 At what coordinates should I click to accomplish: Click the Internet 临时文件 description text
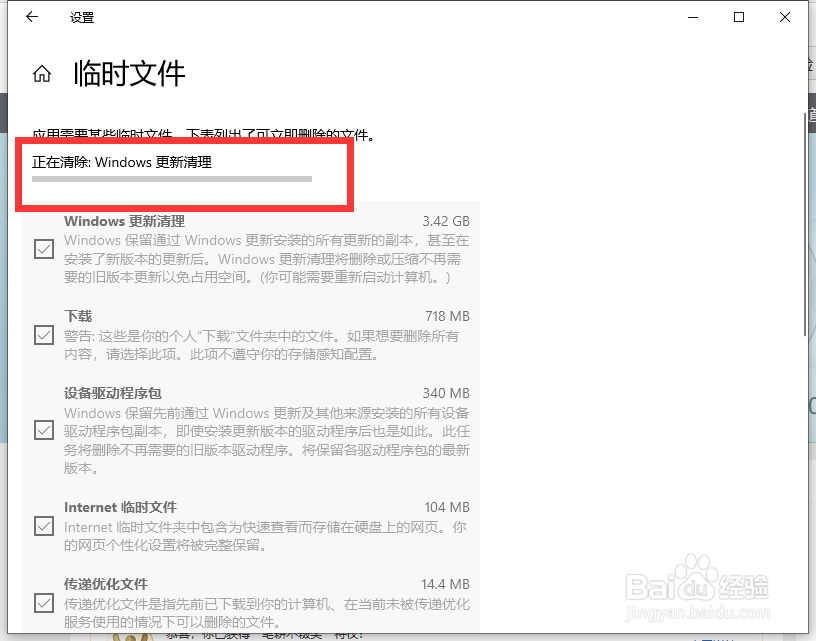click(x=265, y=536)
